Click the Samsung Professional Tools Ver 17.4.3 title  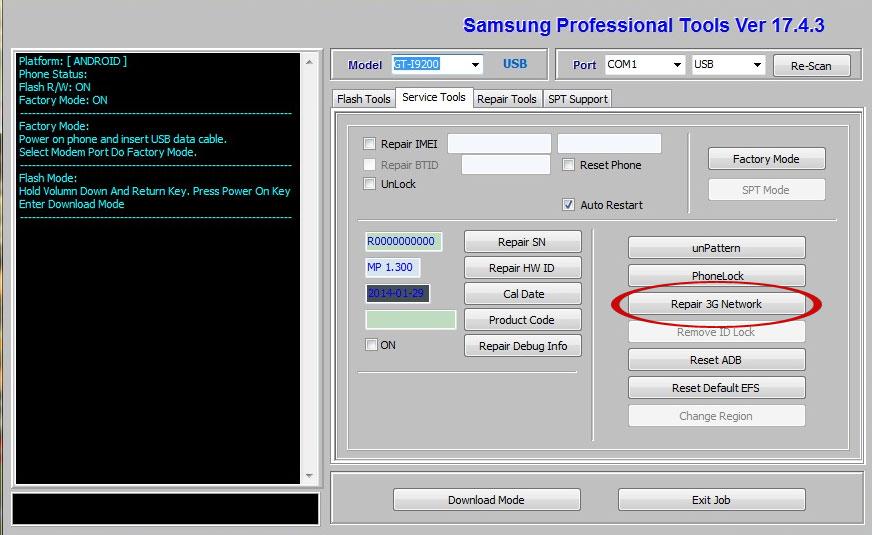643,26
